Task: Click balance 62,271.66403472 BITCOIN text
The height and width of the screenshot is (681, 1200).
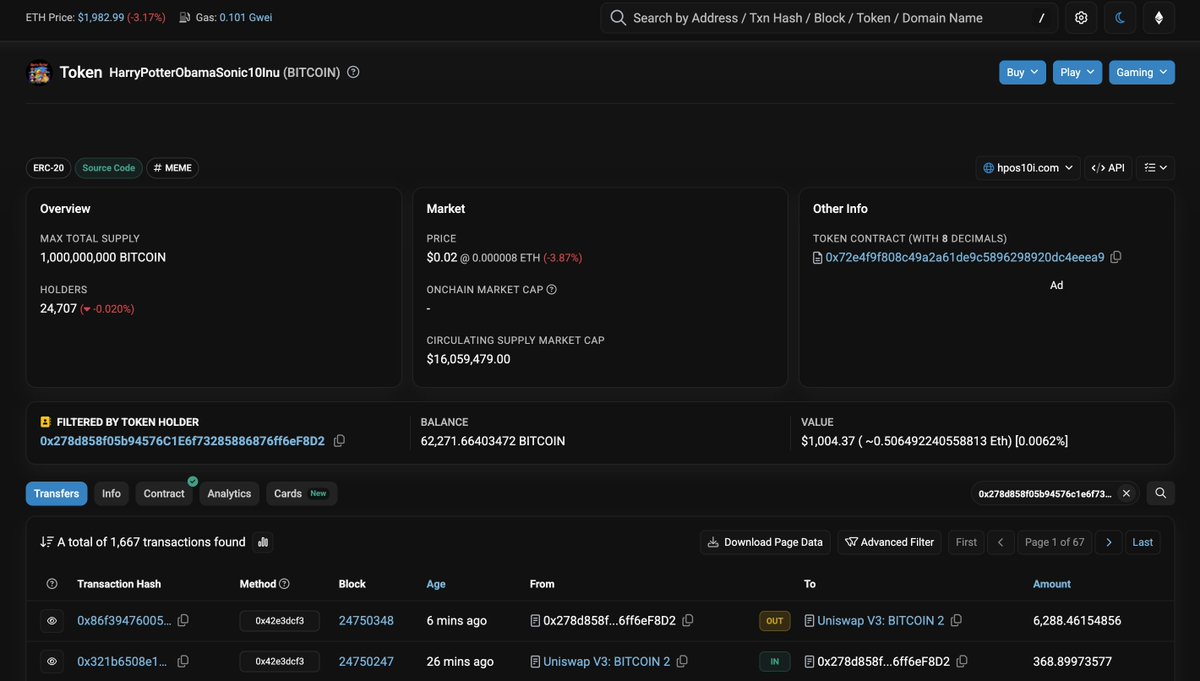Action: click(x=493, y=441)
